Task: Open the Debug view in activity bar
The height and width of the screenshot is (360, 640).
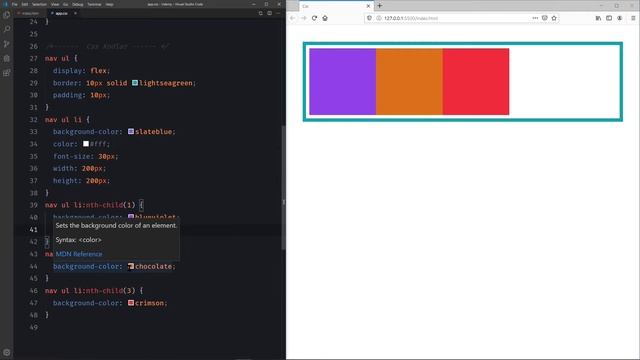Action: [x=7, y=58]
